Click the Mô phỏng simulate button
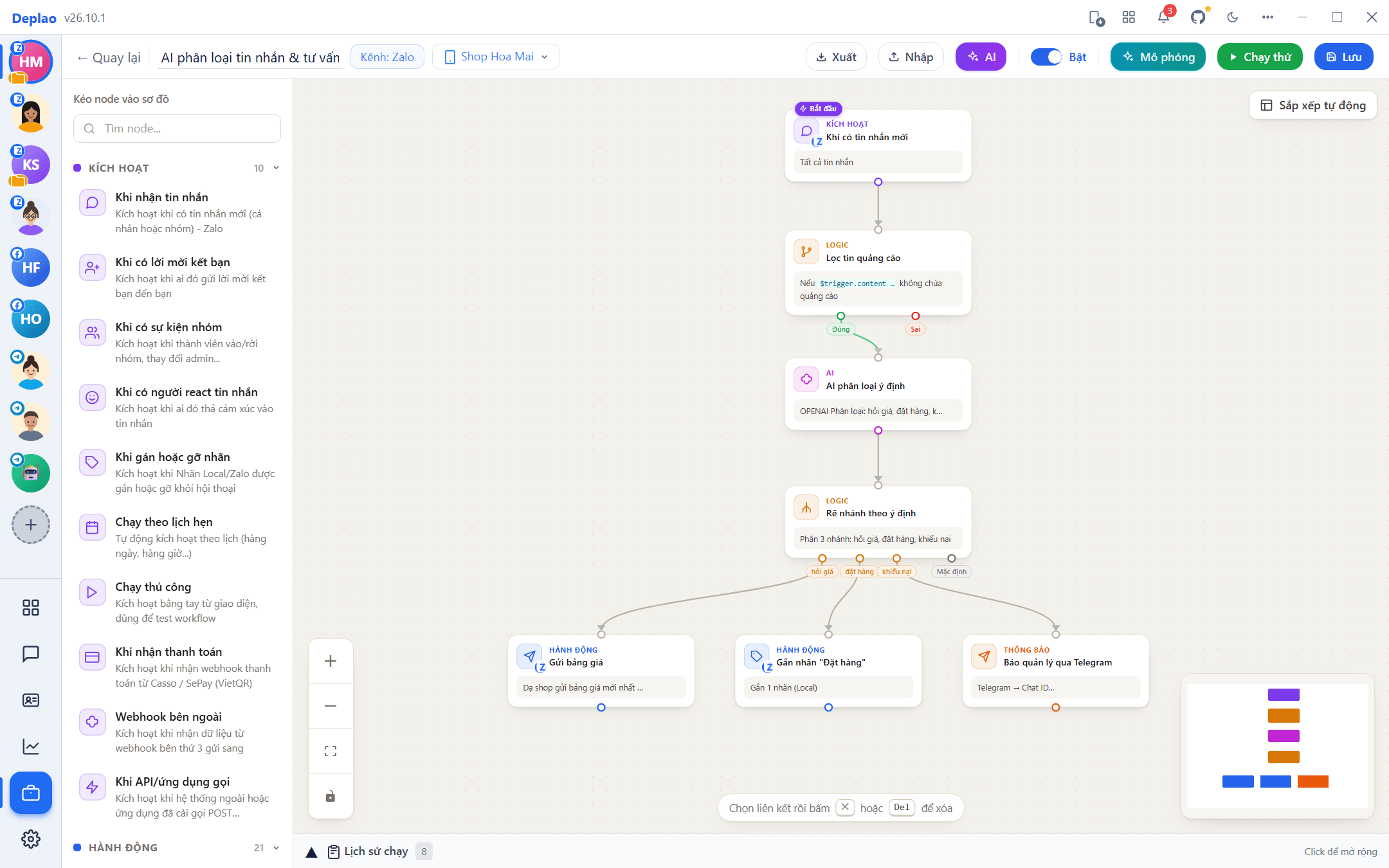 click(1158, 57)
